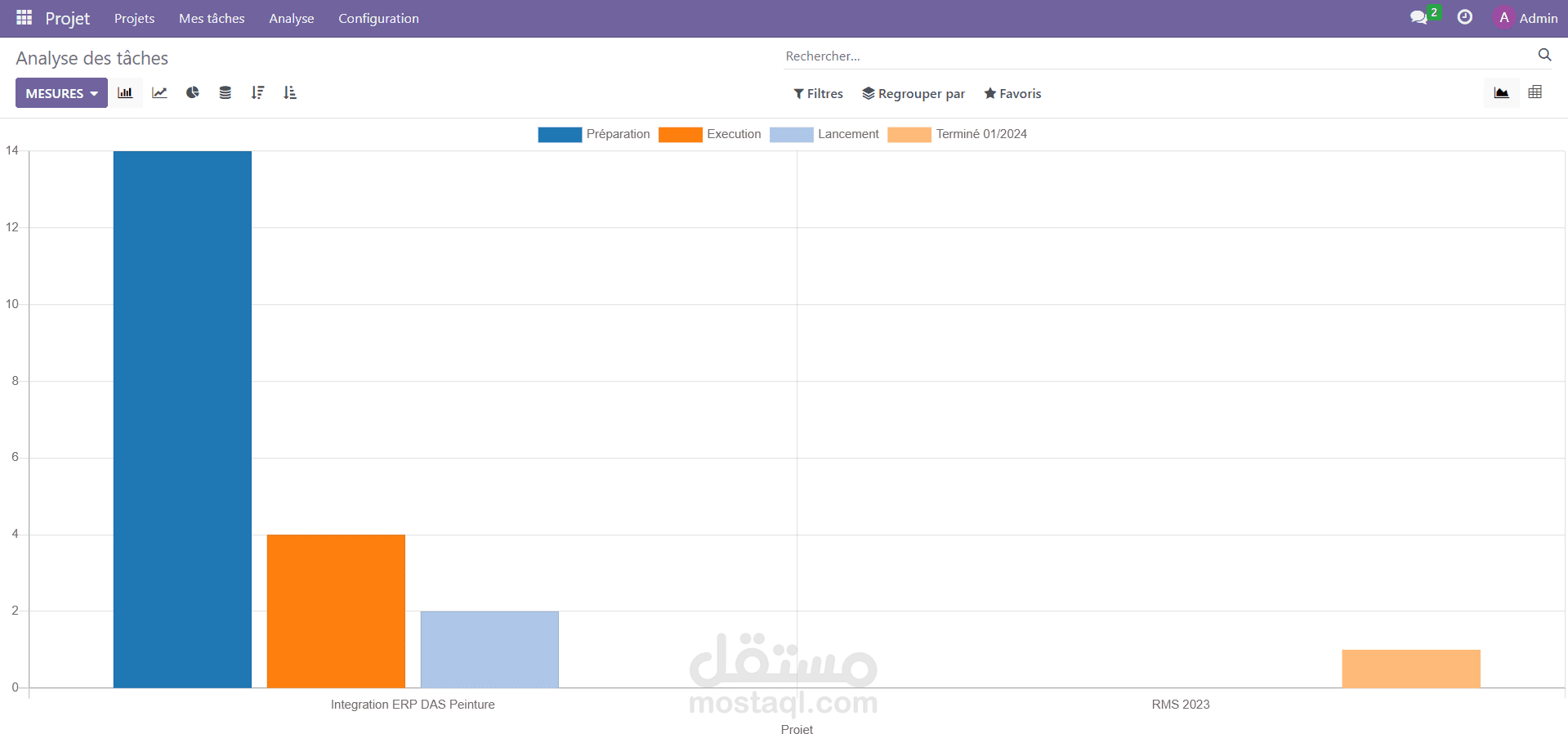Open the Analyse menu

tap(292, 18)
